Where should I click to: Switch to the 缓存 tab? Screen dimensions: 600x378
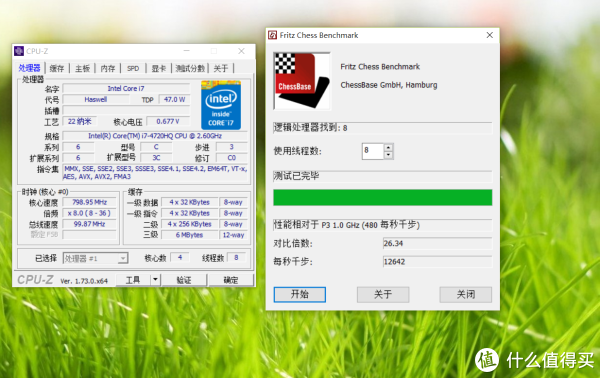point(57,68)
